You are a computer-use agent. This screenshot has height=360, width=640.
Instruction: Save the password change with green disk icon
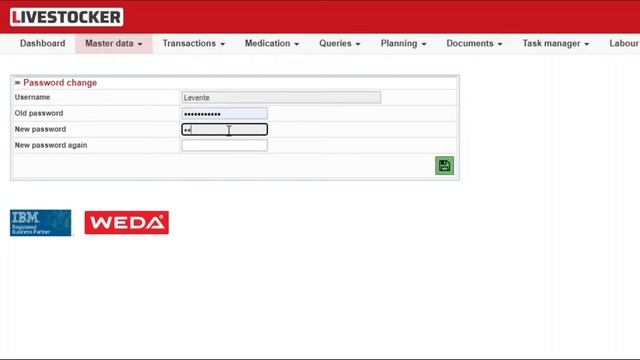(444, 166)
